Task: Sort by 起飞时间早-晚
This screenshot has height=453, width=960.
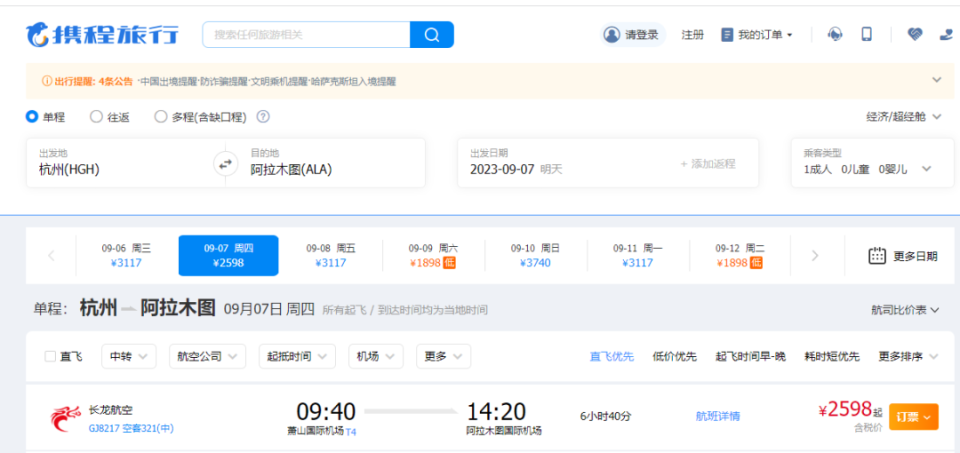Action: click(751, 356)
